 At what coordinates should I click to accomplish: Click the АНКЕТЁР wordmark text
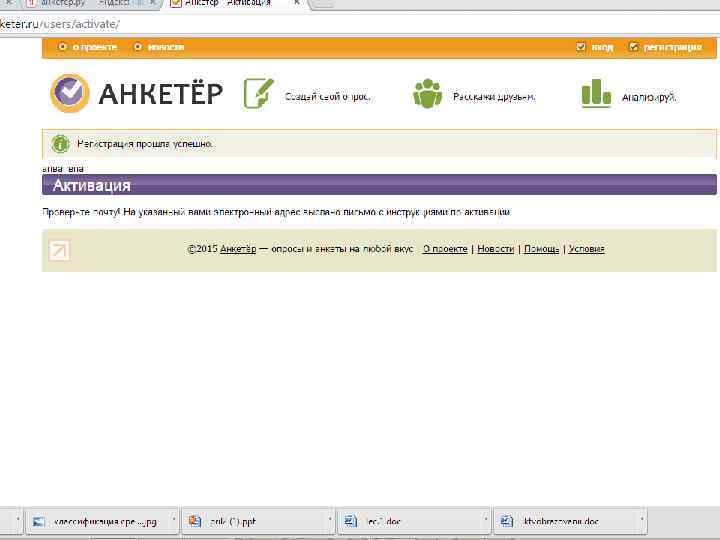pos(161,94)
